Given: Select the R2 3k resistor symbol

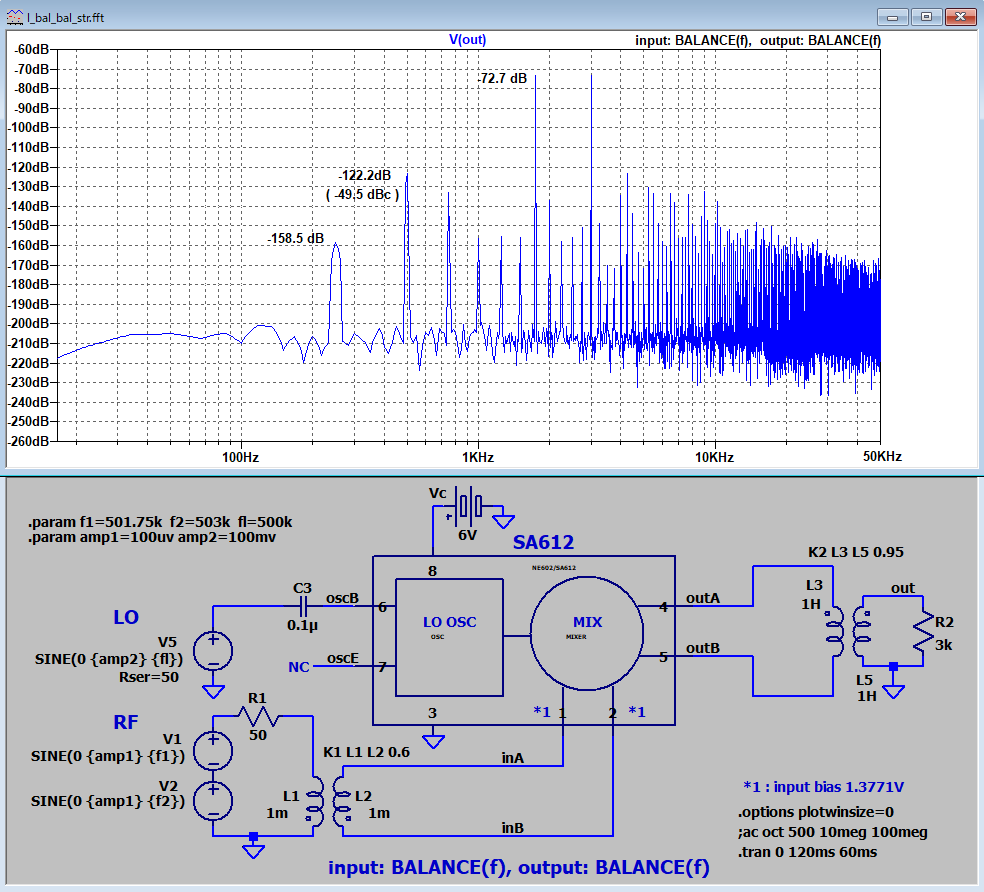Looking at the screenshot, I should (923, 631).
